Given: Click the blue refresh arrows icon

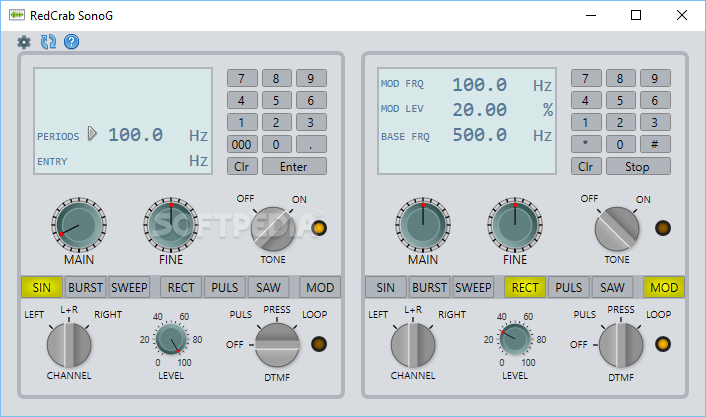Looking at the screenshot, I should [48, 42].
